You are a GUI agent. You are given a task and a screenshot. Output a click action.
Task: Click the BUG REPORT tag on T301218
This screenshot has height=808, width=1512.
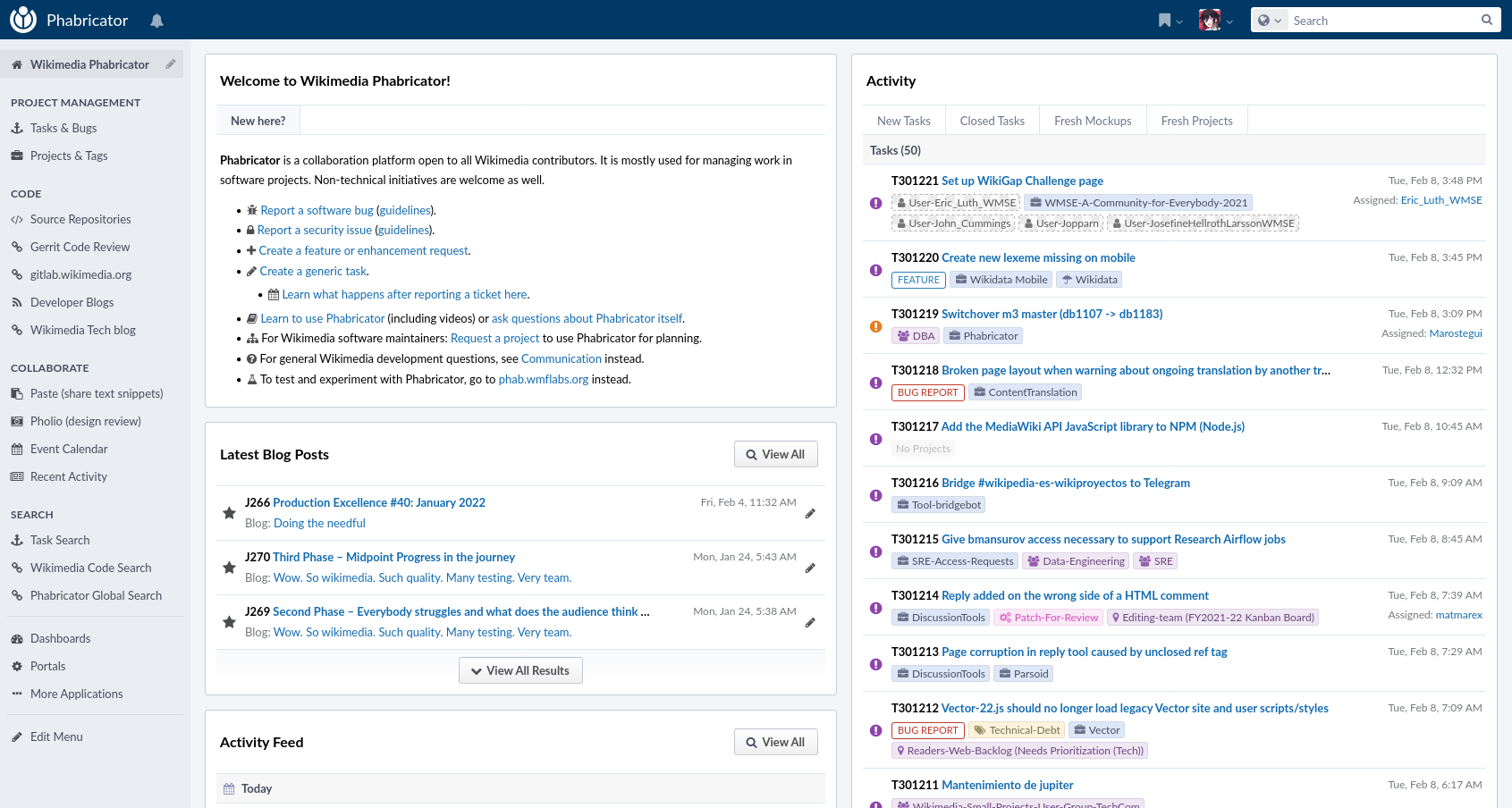[x=927, y=392]
